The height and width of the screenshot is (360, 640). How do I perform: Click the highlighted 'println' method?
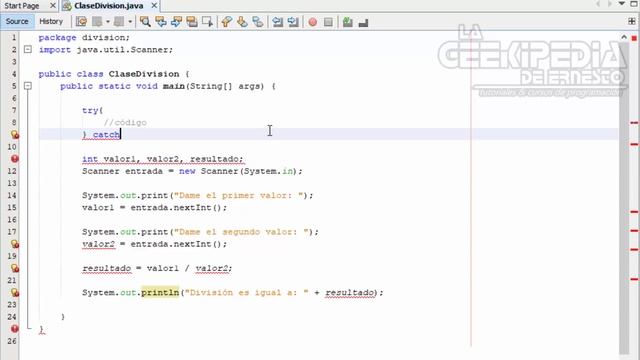pos(160,292)
